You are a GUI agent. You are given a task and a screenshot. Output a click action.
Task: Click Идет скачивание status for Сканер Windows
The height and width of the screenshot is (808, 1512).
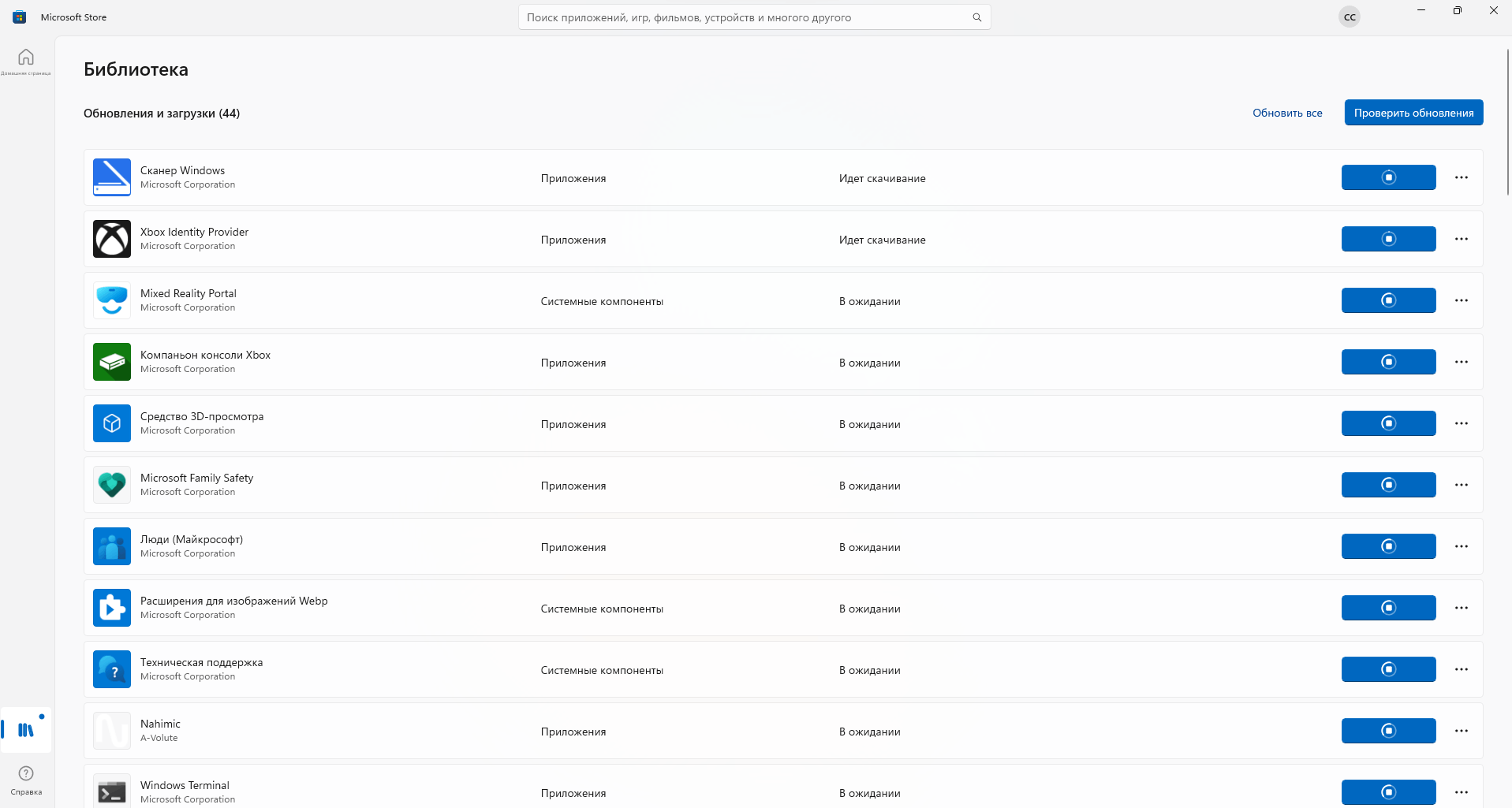click(882, 178)
